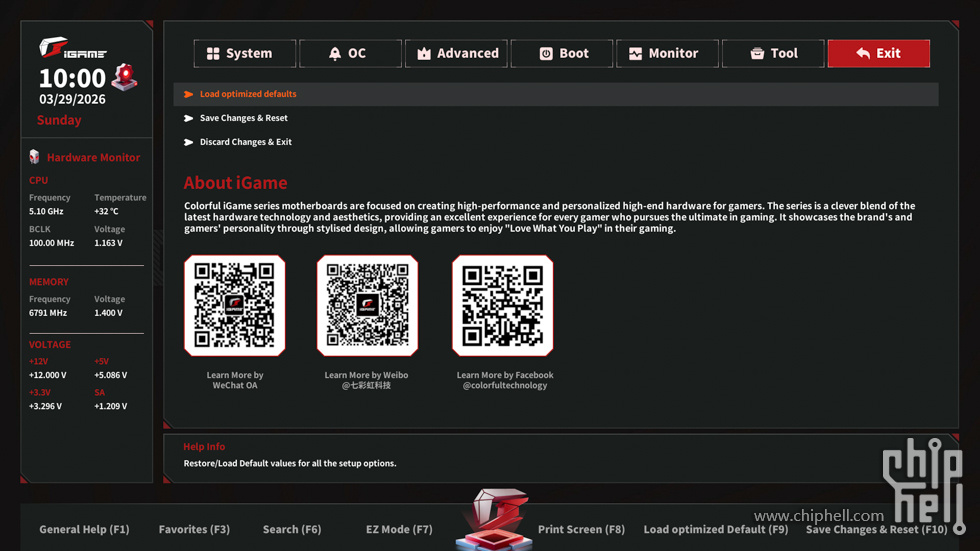The image size is (980, 551).
Task: Click CPU voltage value 1.163 V
Action: [108, 243]
